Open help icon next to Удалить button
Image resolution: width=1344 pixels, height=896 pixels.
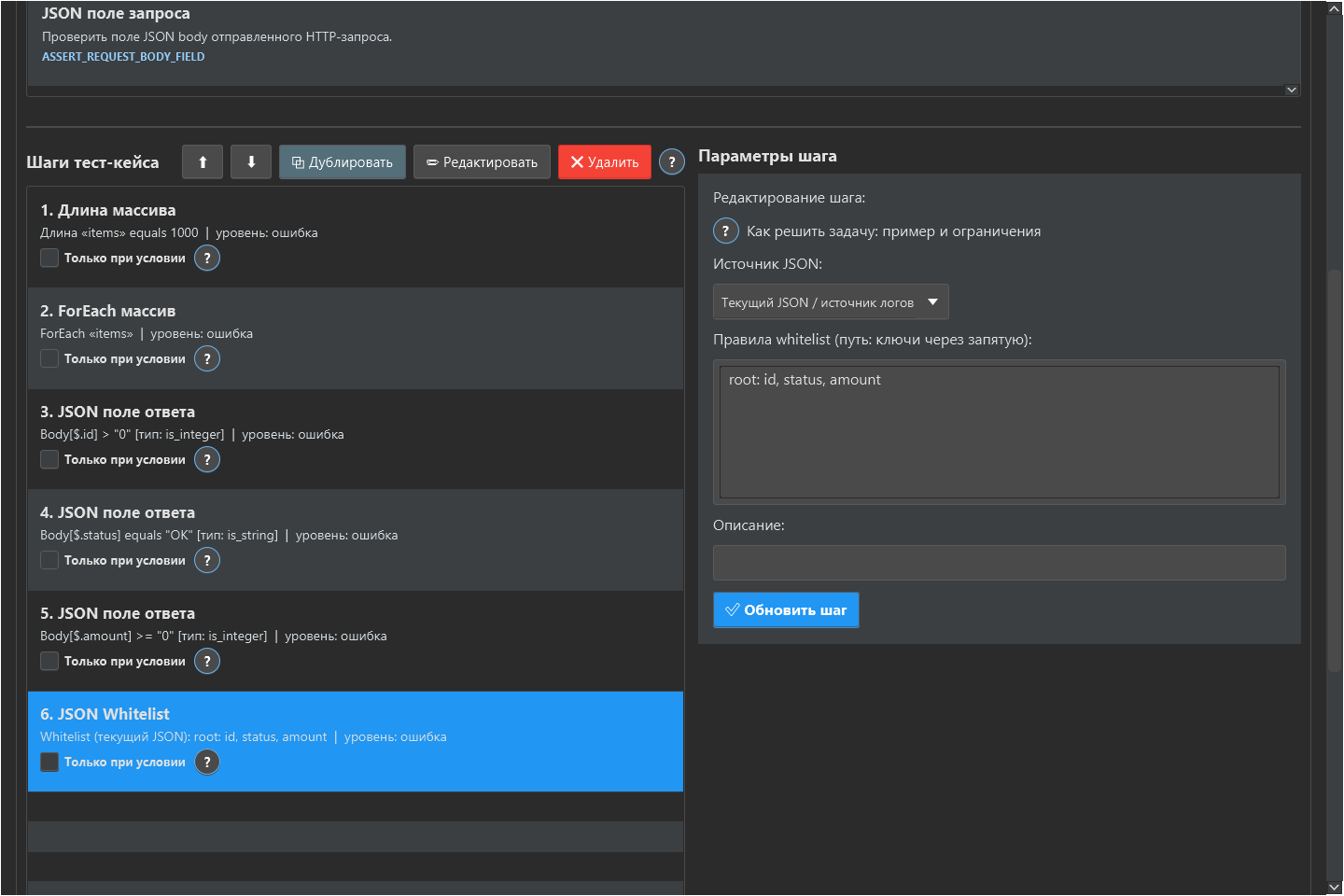pos(672,162)
